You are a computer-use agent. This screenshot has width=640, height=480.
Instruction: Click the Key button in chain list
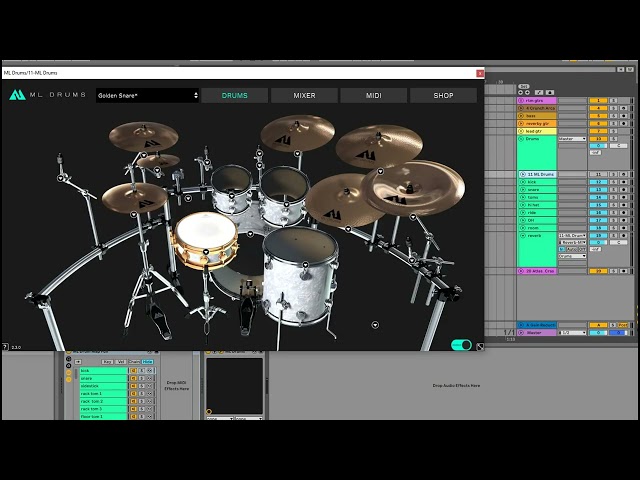(107, 362)
